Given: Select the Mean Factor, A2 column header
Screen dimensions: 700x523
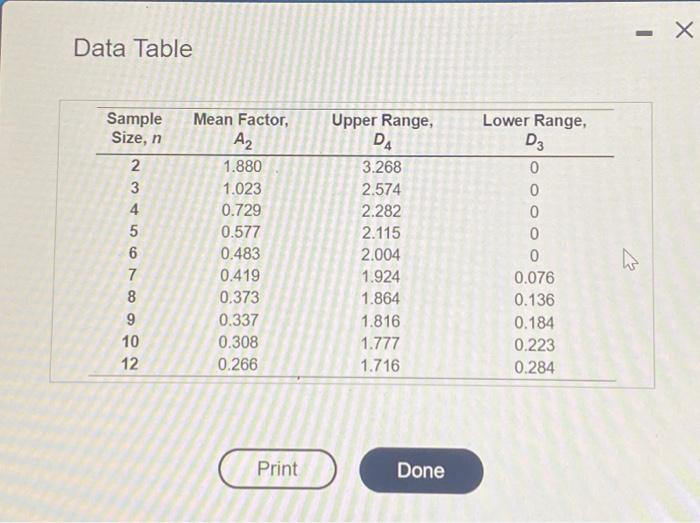Looking at the screenshot, I should tap(241, 130).
